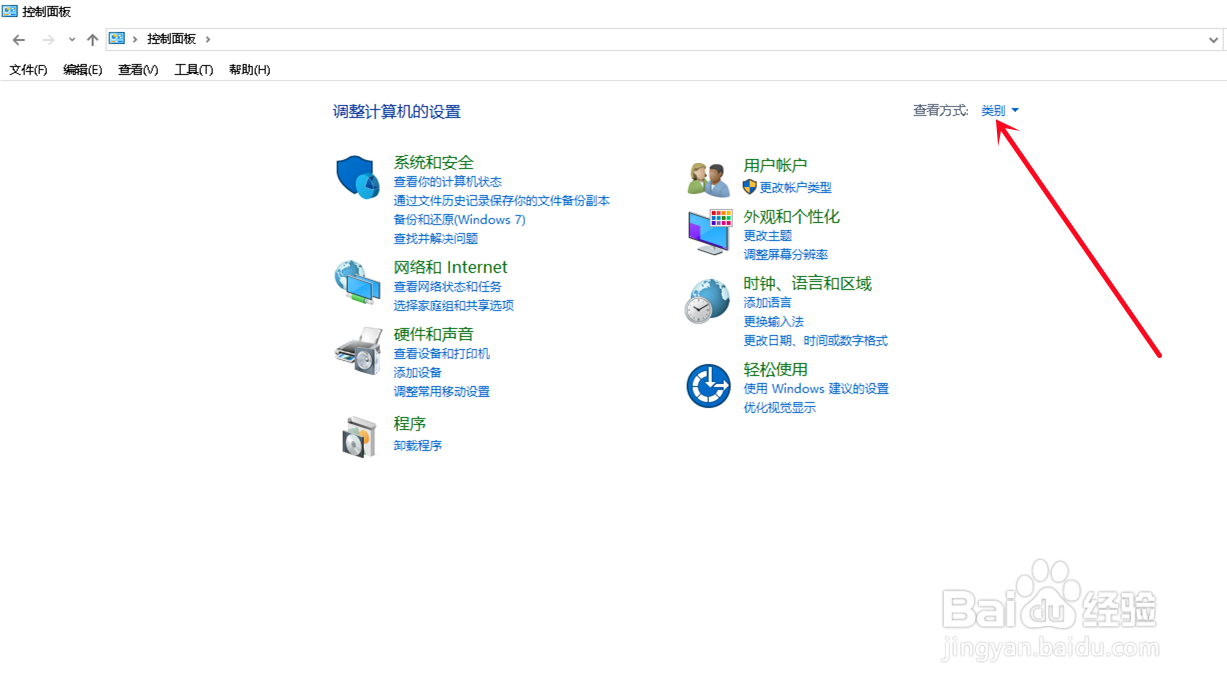
Task: Go up one level with up arrow
Action: coord(92,40)
